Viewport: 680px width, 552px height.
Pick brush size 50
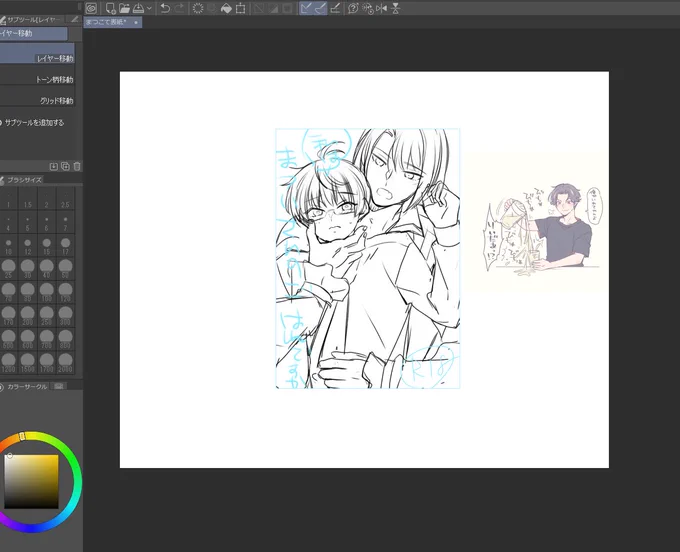(65, 269)
